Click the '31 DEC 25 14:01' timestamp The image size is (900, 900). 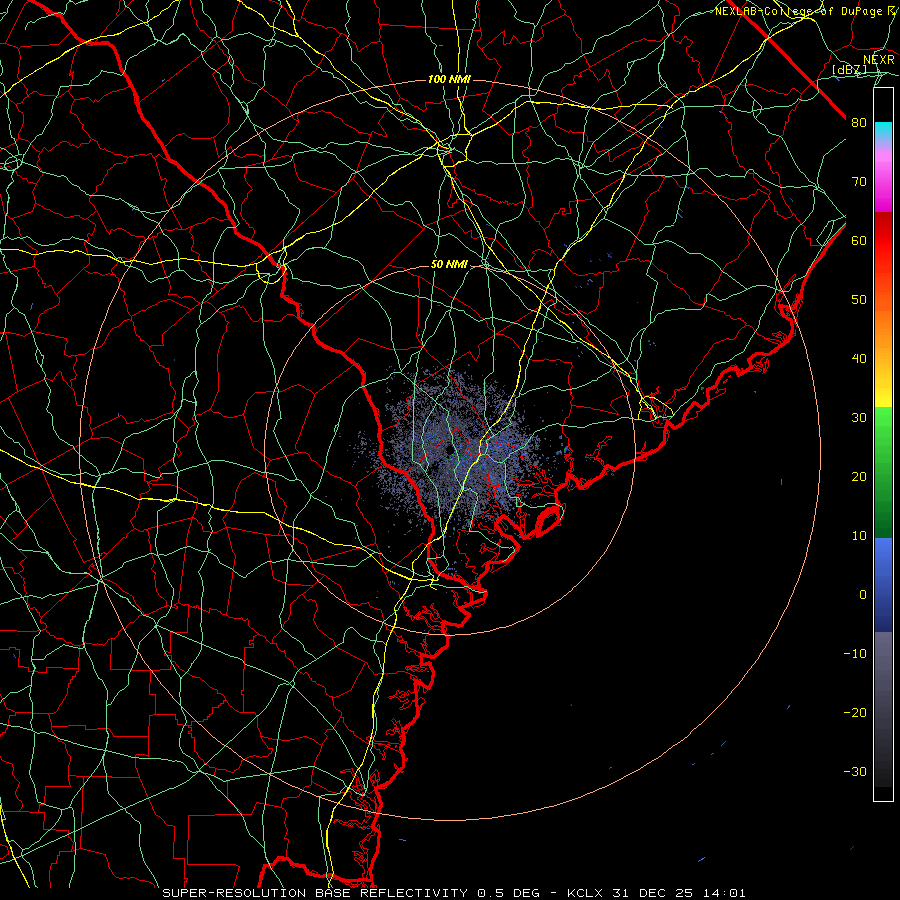point(677,893)
